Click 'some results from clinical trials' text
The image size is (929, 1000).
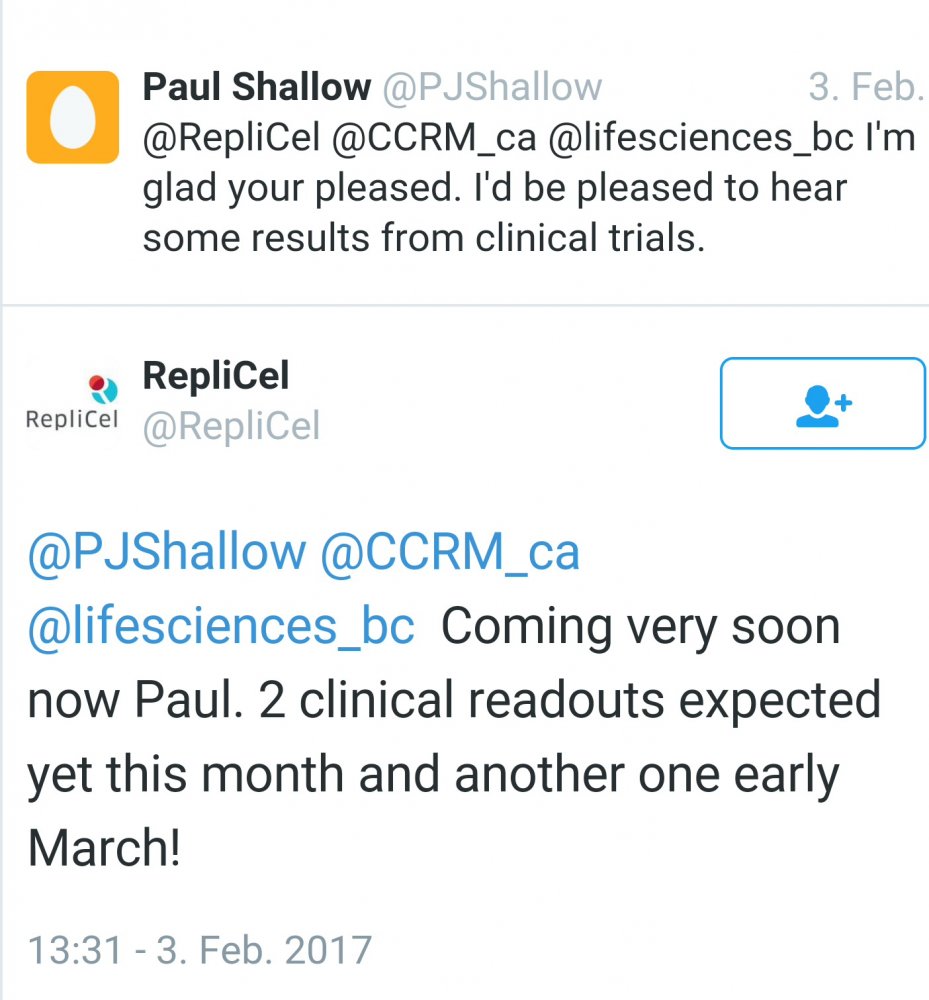(x=424, y=240)
